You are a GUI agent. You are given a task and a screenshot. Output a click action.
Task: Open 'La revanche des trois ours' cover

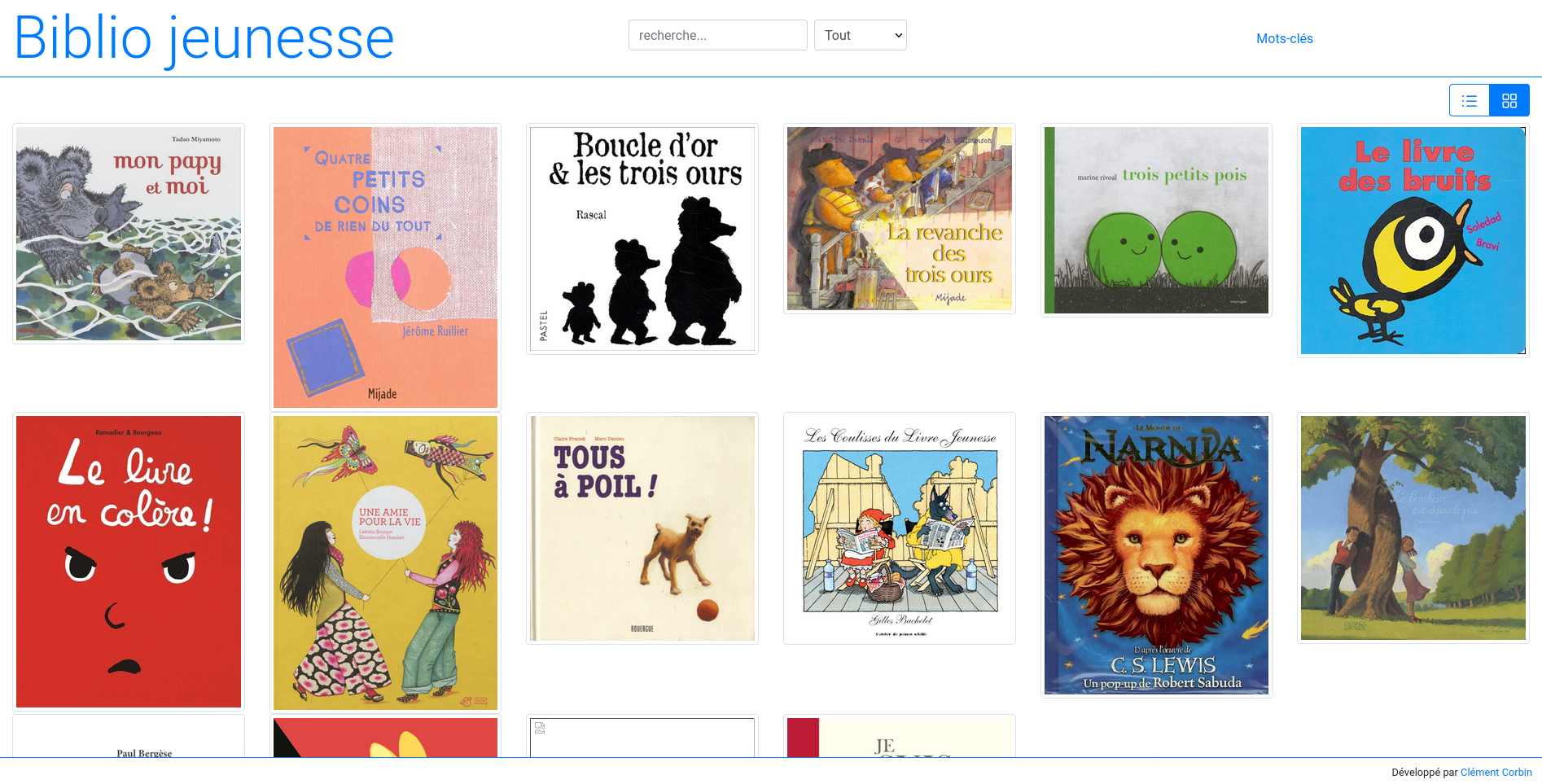[x=900, y=218]
